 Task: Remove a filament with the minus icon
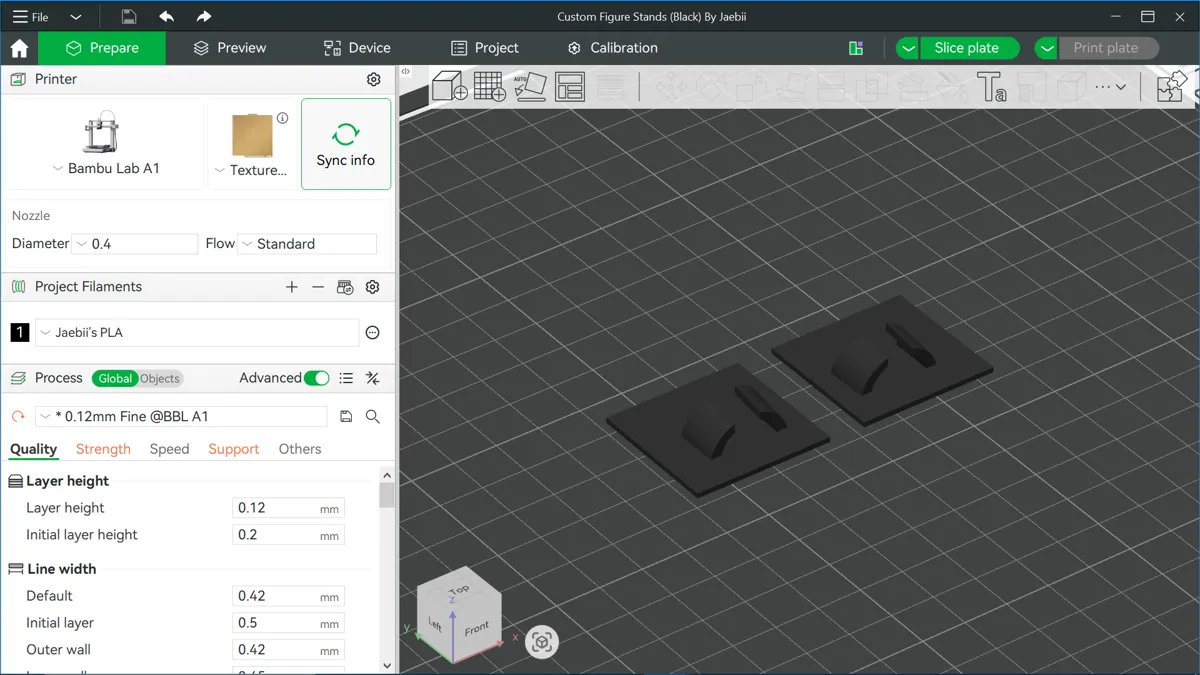[318, 287]
